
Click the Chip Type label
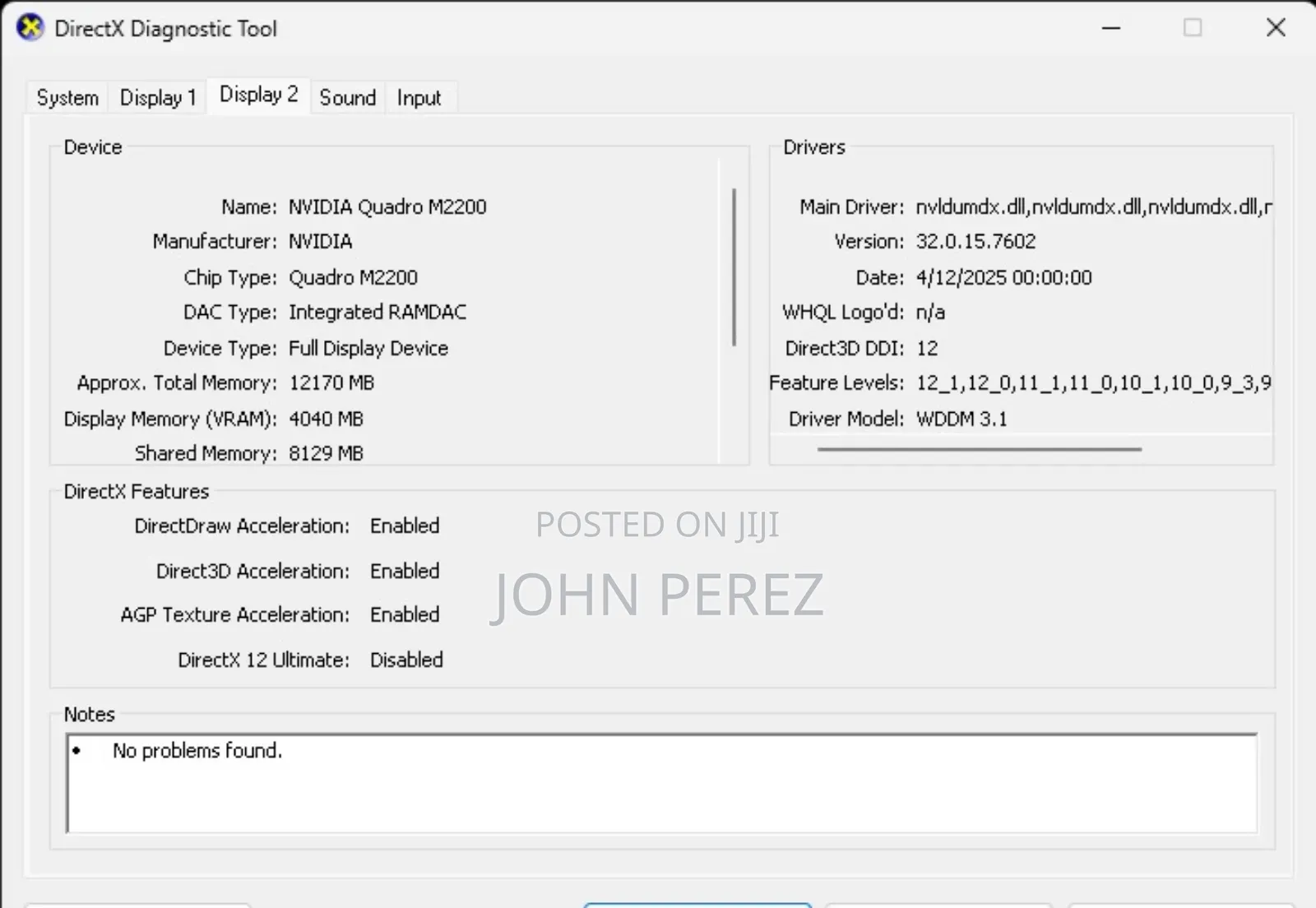coord(230,278)
